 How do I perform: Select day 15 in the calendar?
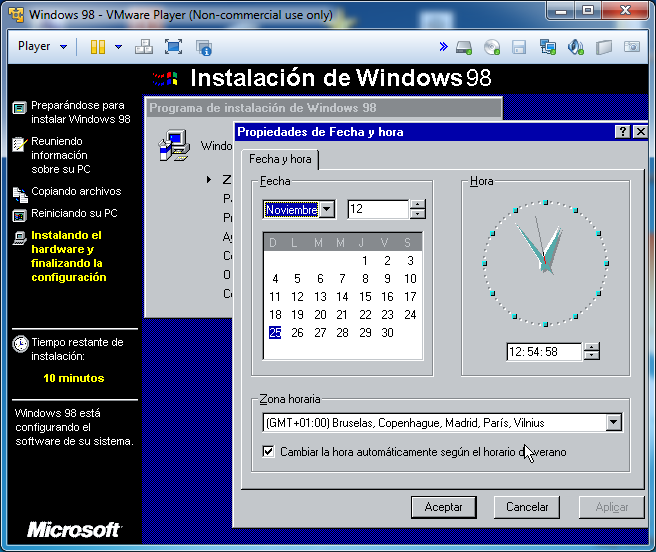[365, 297]
